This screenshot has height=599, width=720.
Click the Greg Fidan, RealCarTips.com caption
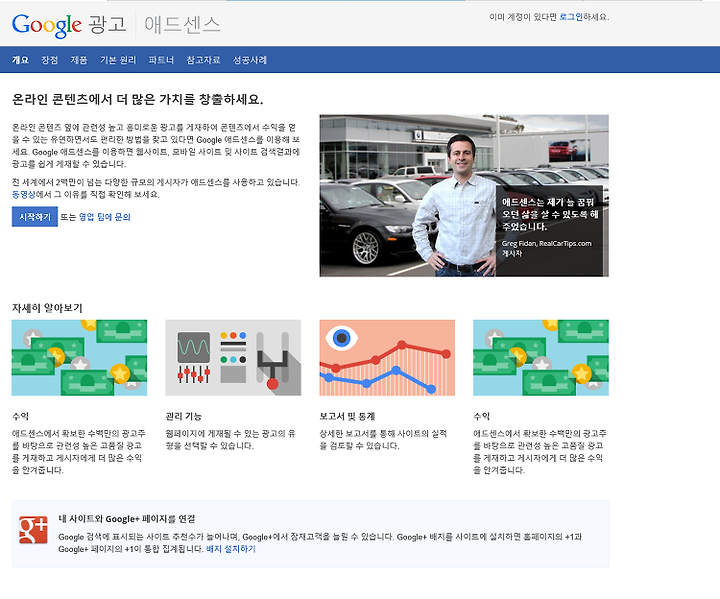(546, 243)
